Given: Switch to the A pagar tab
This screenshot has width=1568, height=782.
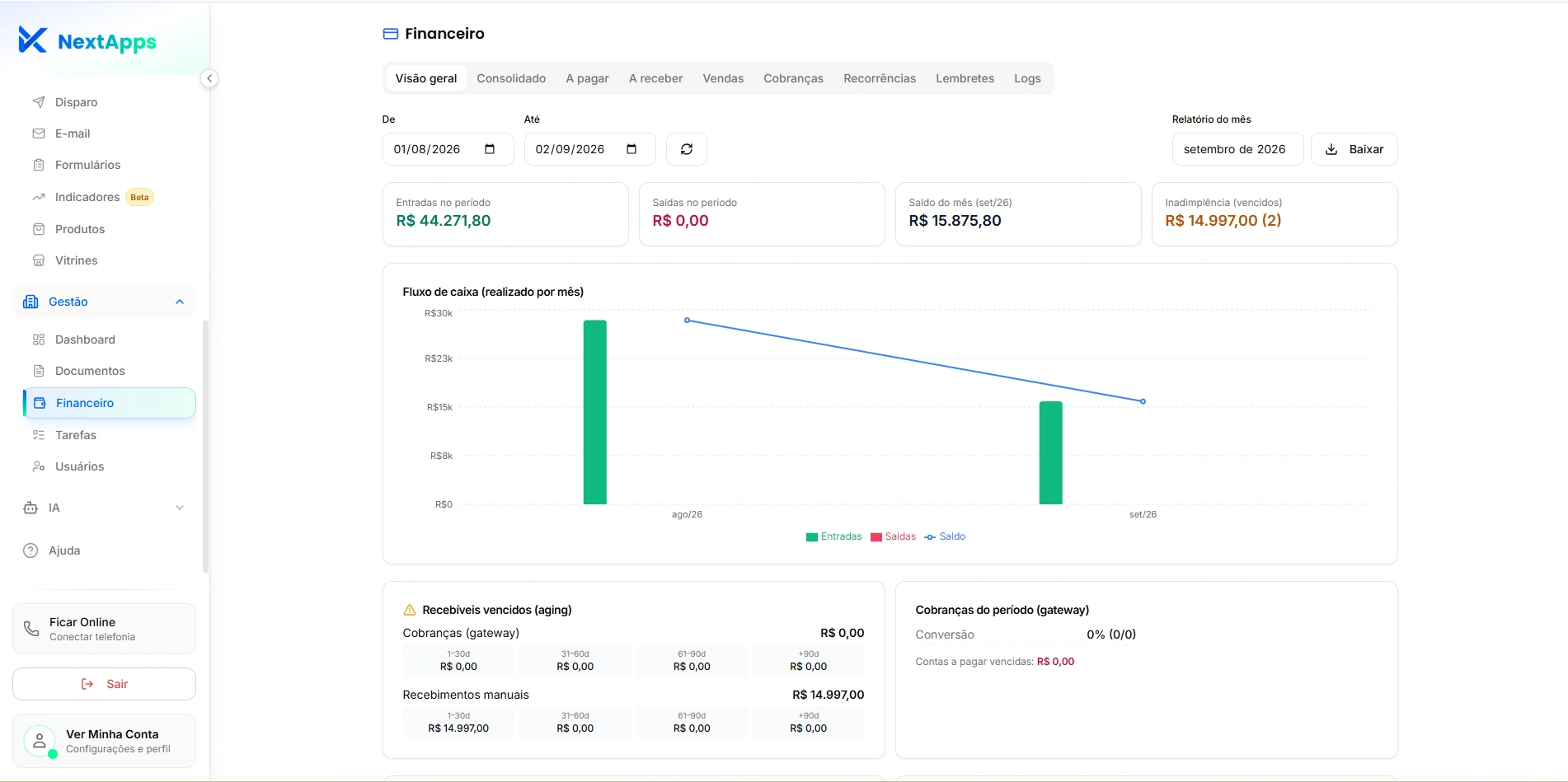Looking at the screenshot, I should (587, 78).
